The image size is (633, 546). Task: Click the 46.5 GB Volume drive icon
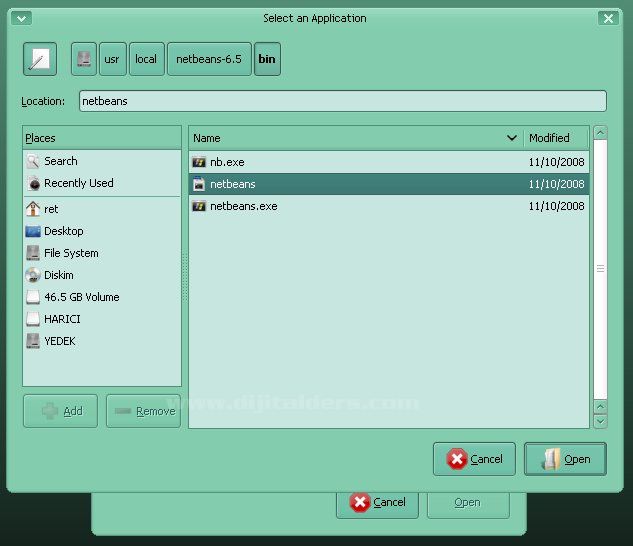tap(33, 297)
